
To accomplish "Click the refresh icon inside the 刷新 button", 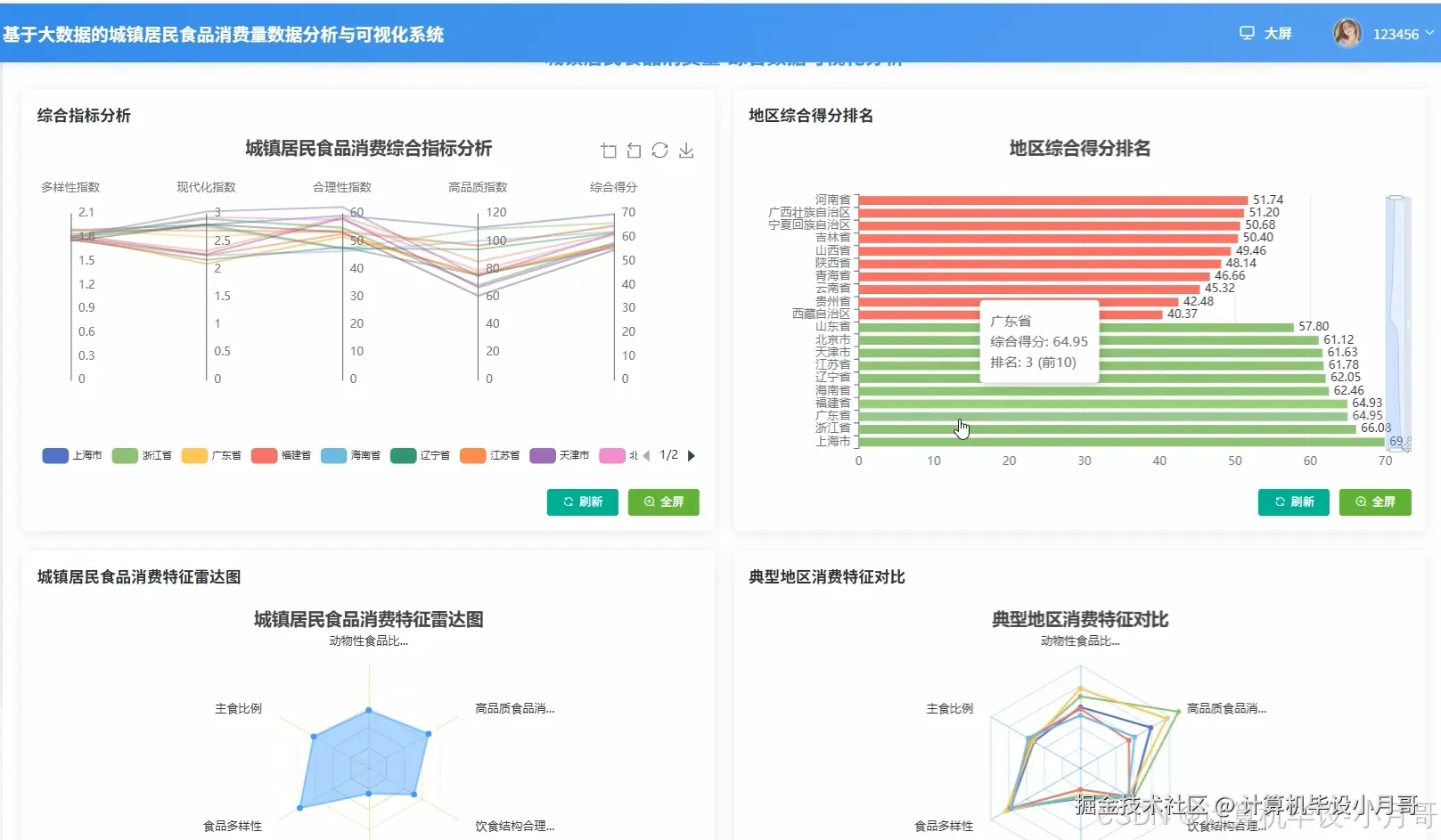I will [570, 502].
